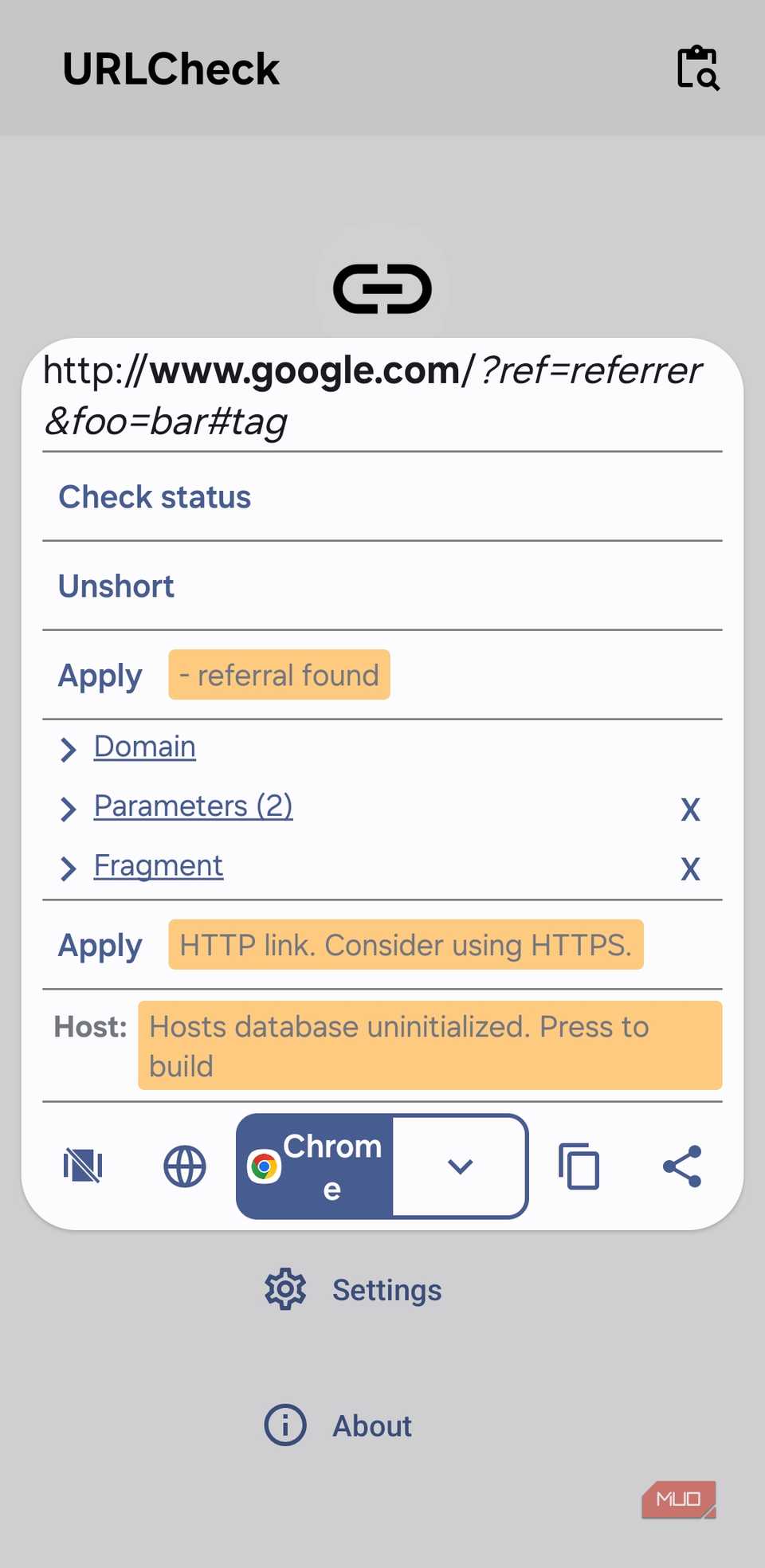
Task: Expand the Domain section
Action: tap(144, 747)
